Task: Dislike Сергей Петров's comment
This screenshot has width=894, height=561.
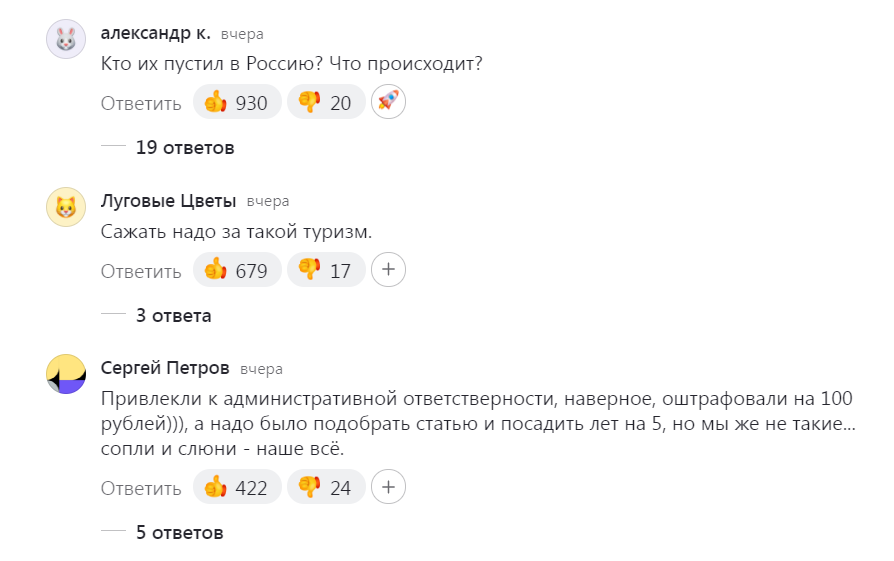Action: 326,488
